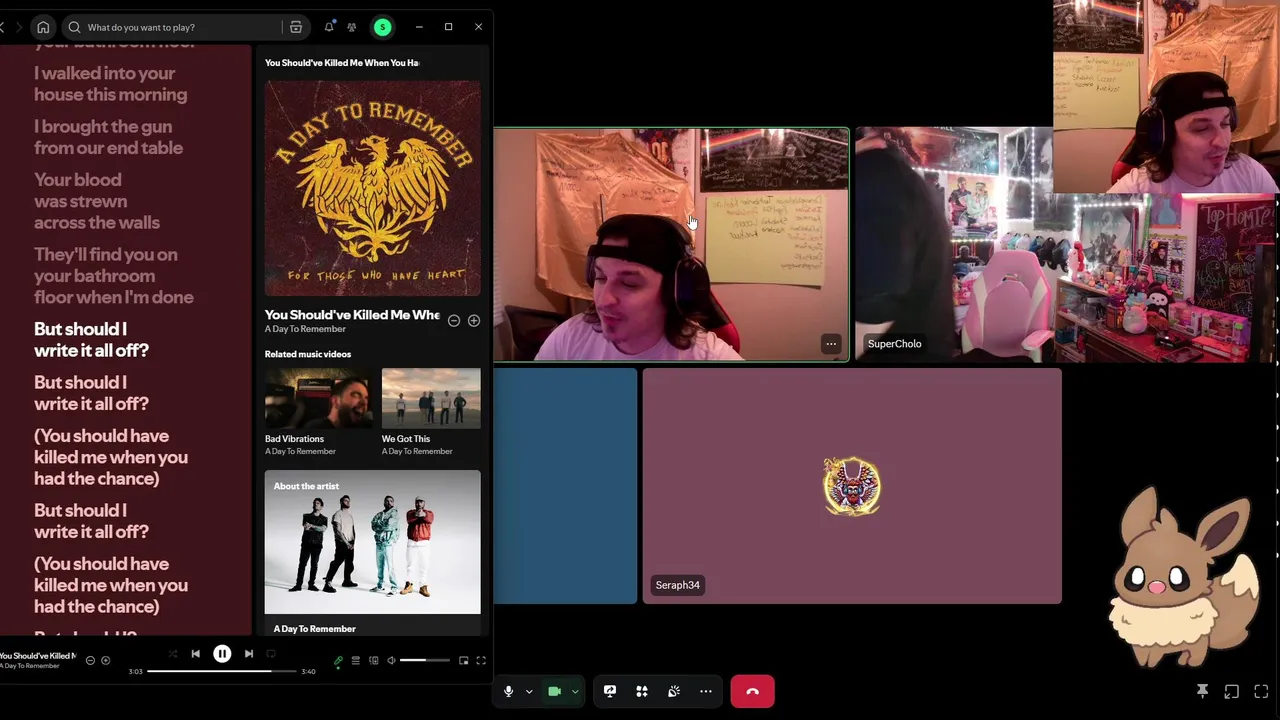Viewport: 1280px width, 720px height.
Task: Open Spotify miniplayer
Action: pos(463,661)
